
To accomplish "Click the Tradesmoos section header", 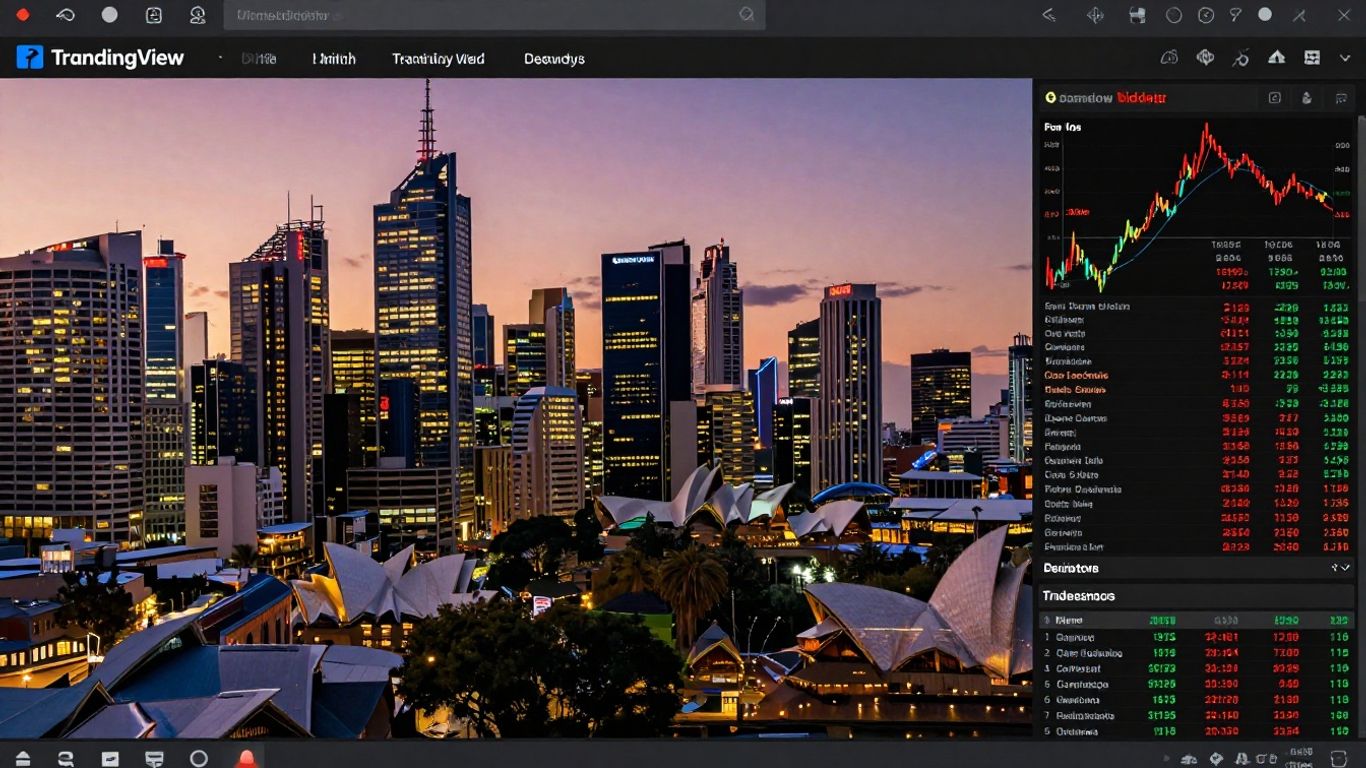I will [1197, 595].
